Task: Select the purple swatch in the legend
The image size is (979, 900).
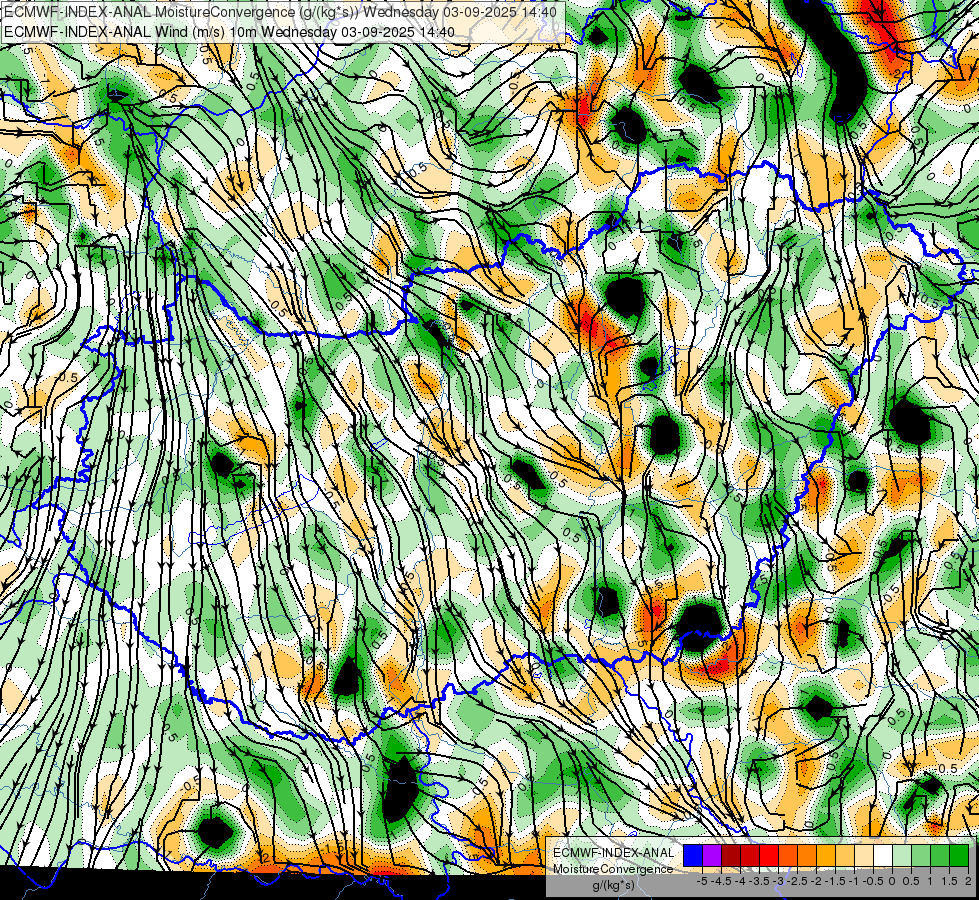Action: 712,856
